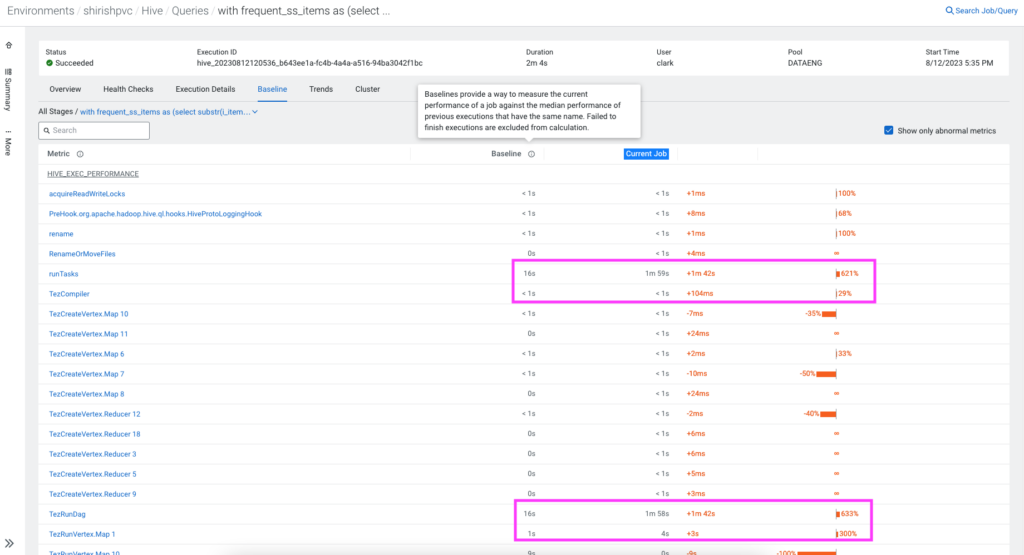Open the Cluster tab
1024x555 pixels.
367,89
